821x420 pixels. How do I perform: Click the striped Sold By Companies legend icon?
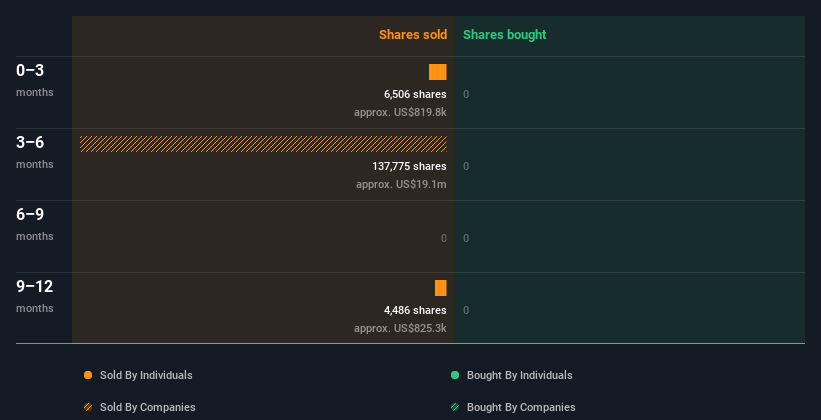tap(88, 407)
